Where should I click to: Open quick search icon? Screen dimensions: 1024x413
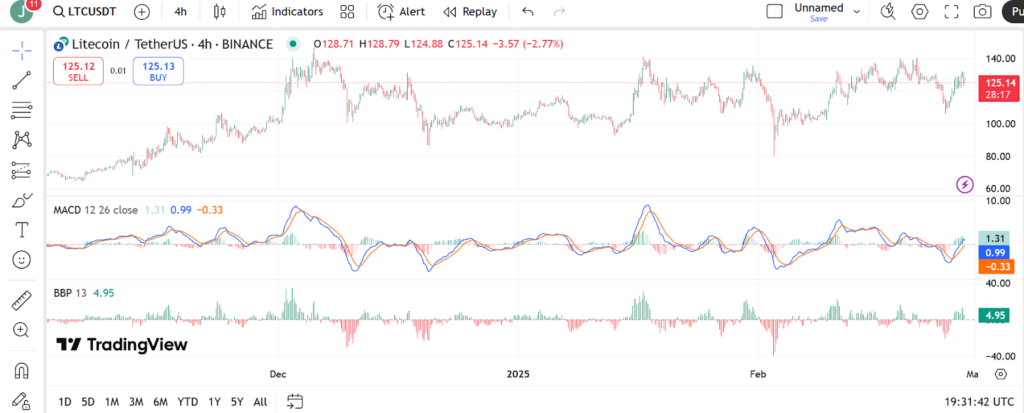888,11
